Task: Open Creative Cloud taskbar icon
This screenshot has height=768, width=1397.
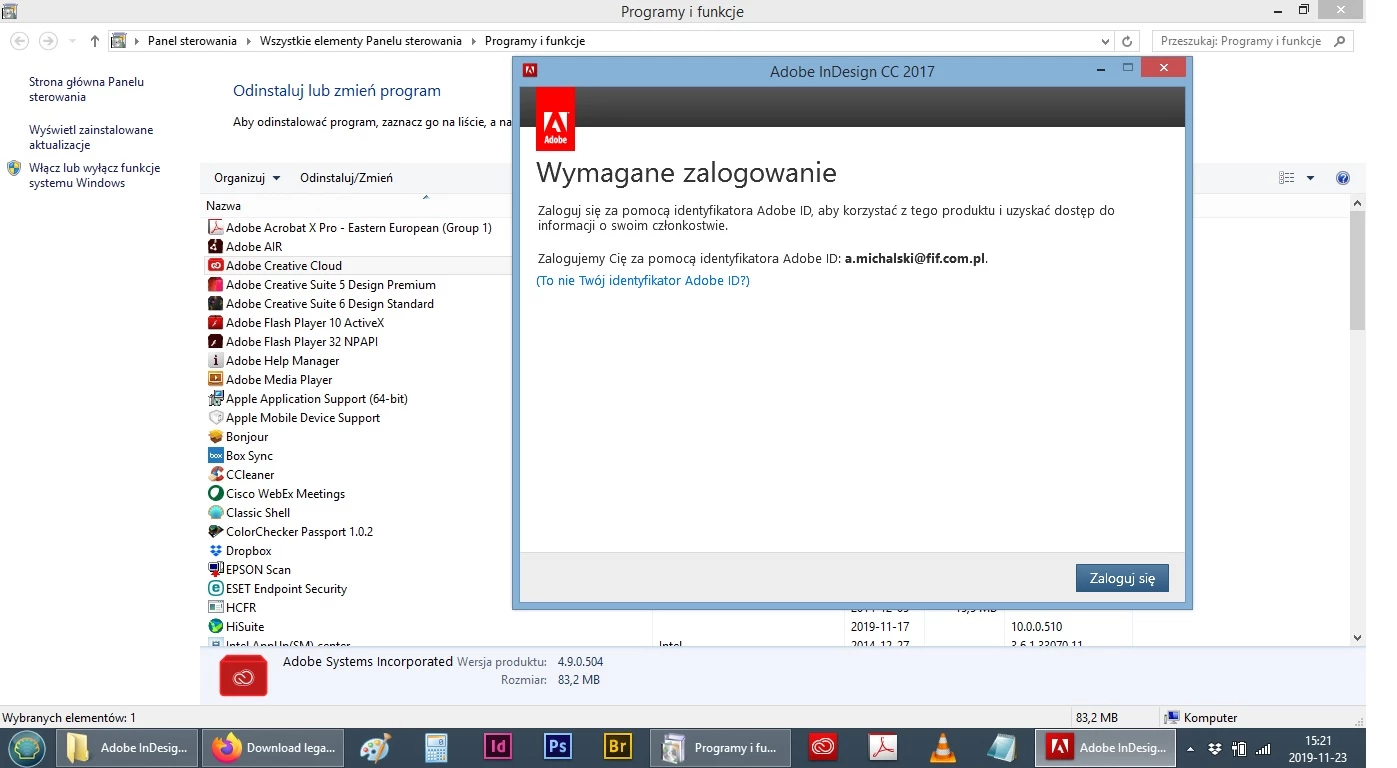Action: pyautogui.click(x=822, y=747)
